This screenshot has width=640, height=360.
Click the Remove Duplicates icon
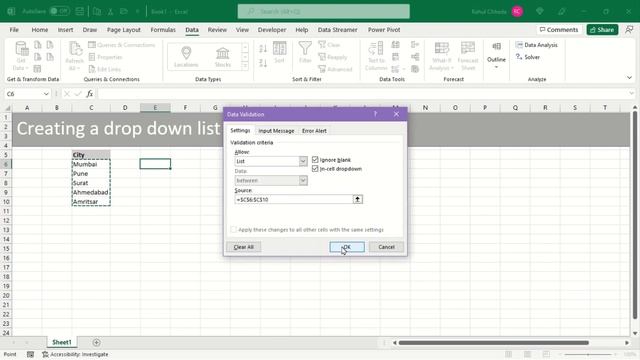click(396, 57)
